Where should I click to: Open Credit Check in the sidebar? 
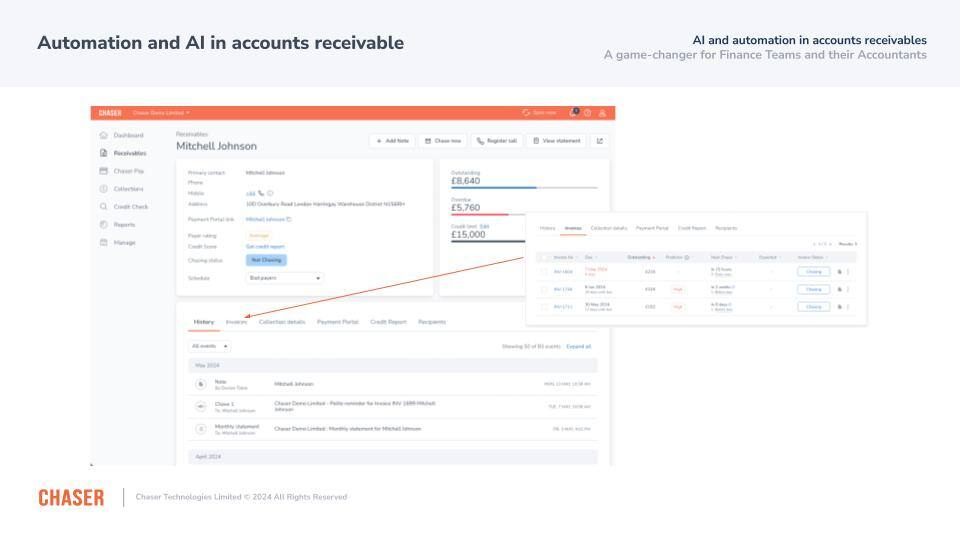click(123, 206)
